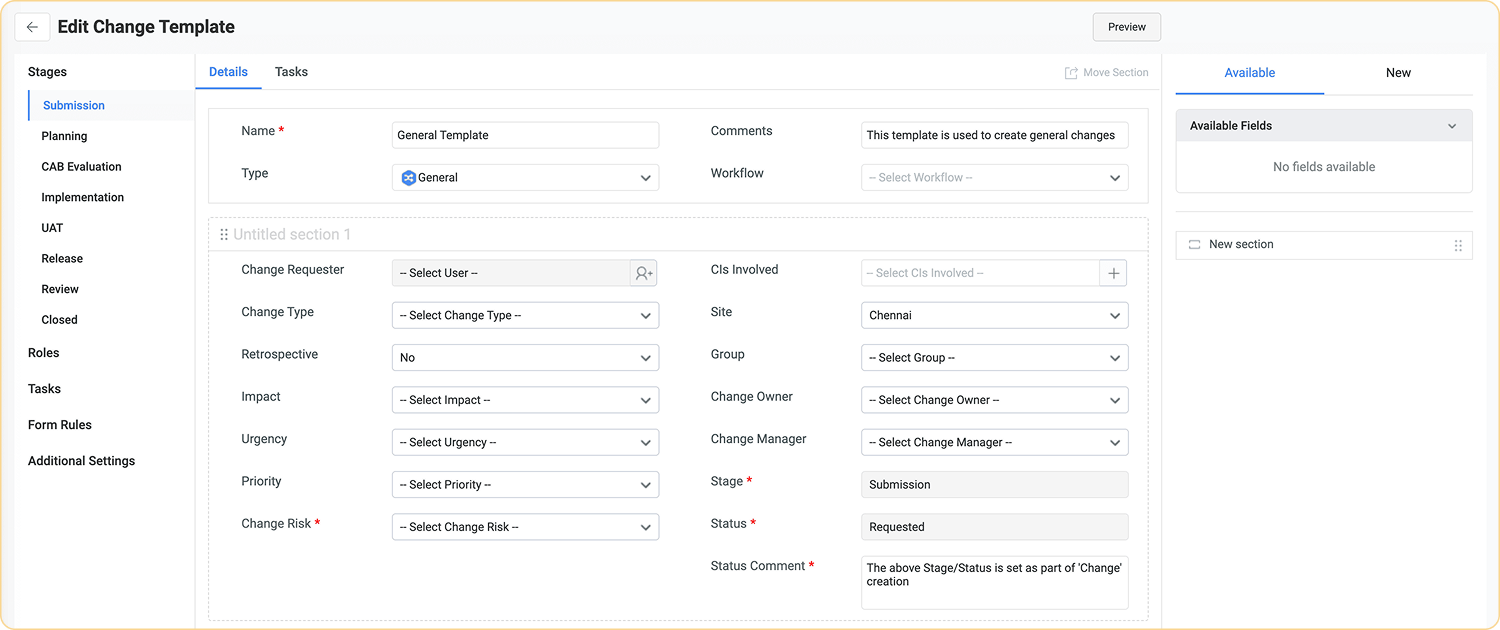Select the Planning stage in the sidebar
This screenshot has height=630, width=1500.
tap(64, 135)
